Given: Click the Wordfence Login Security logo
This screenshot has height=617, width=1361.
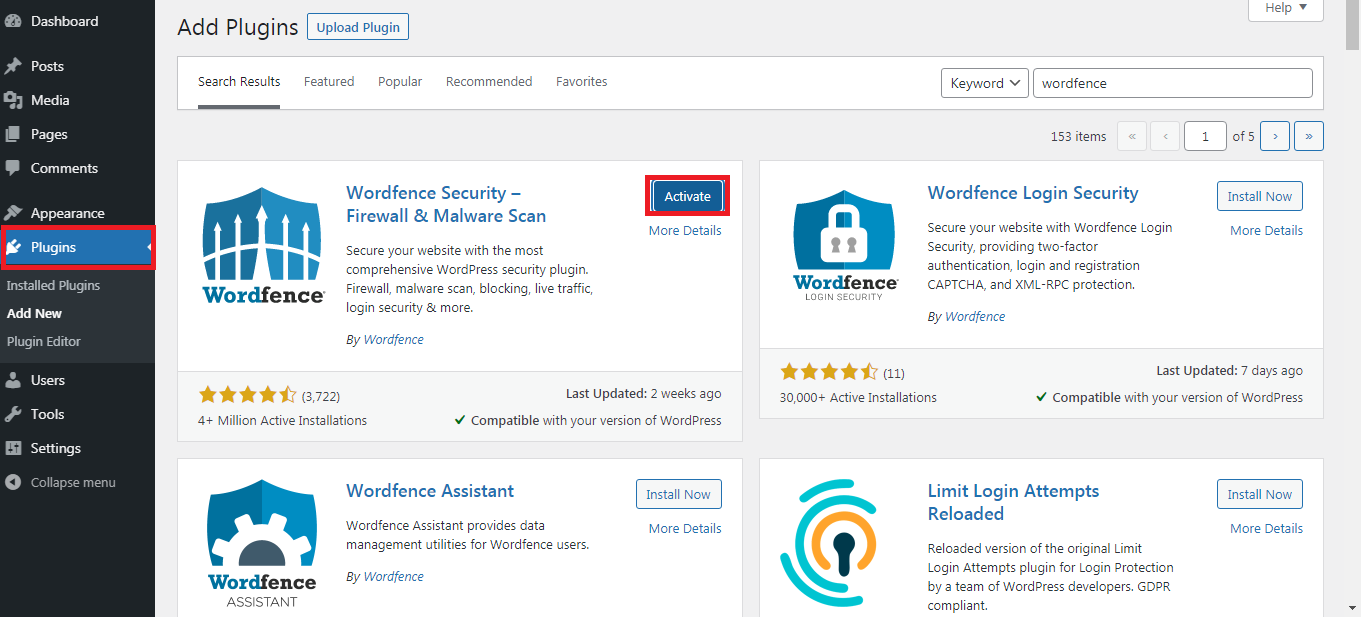Looking at the screenshot, I should [846, 245].
